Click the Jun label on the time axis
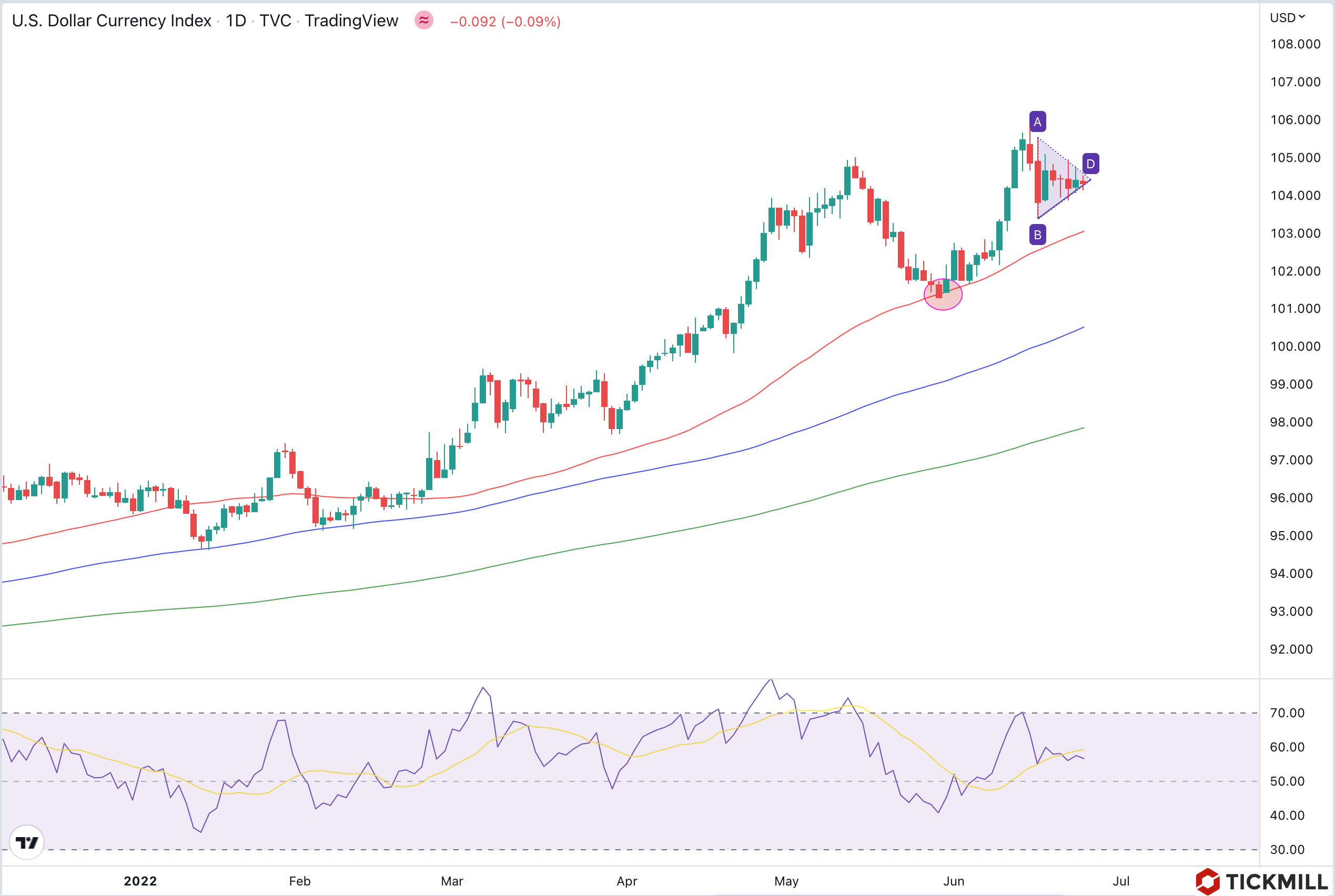Screen dimensions: 1335x896 pos(953,881)
